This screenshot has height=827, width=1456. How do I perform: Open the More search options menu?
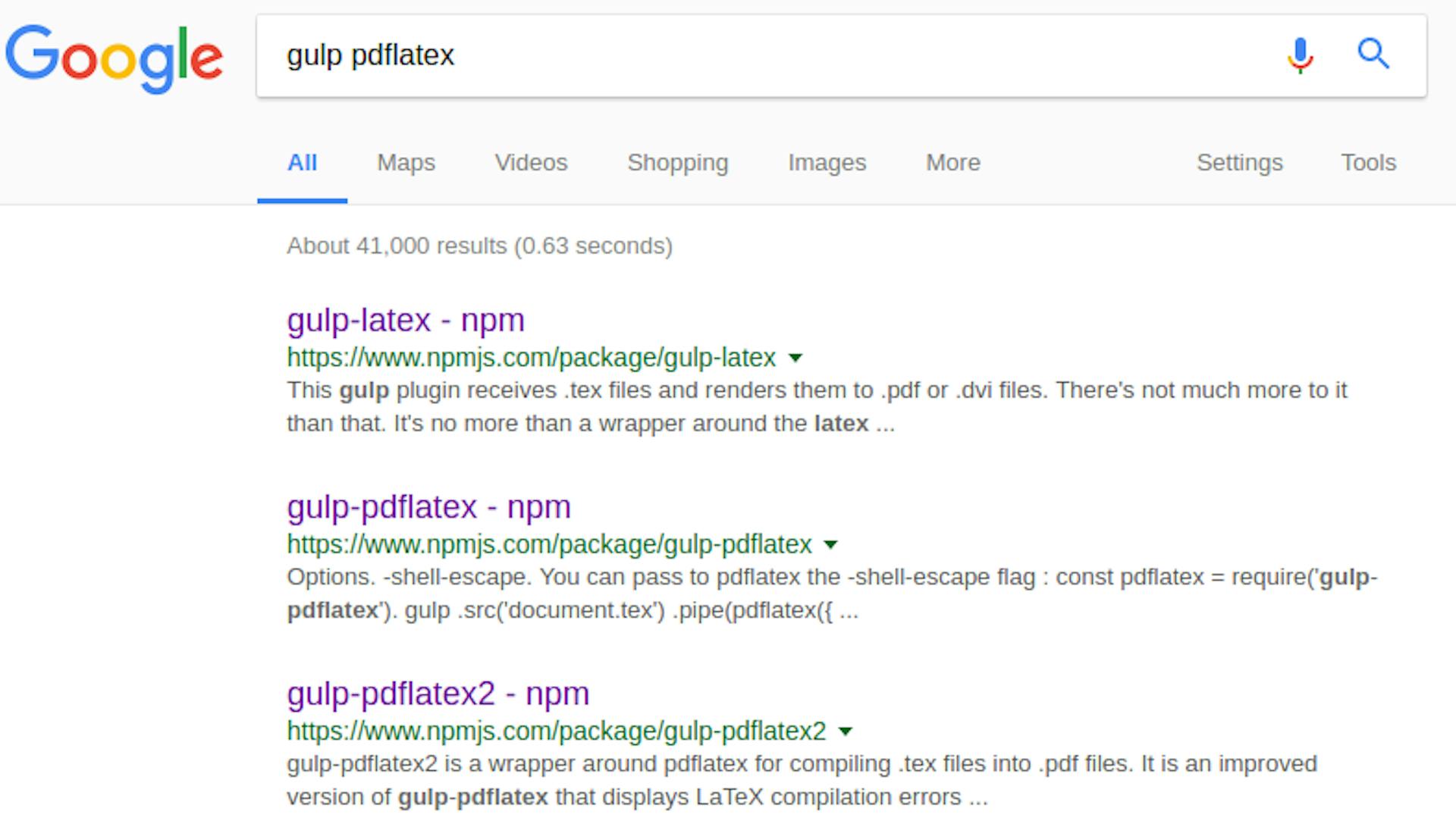(952, 162)
